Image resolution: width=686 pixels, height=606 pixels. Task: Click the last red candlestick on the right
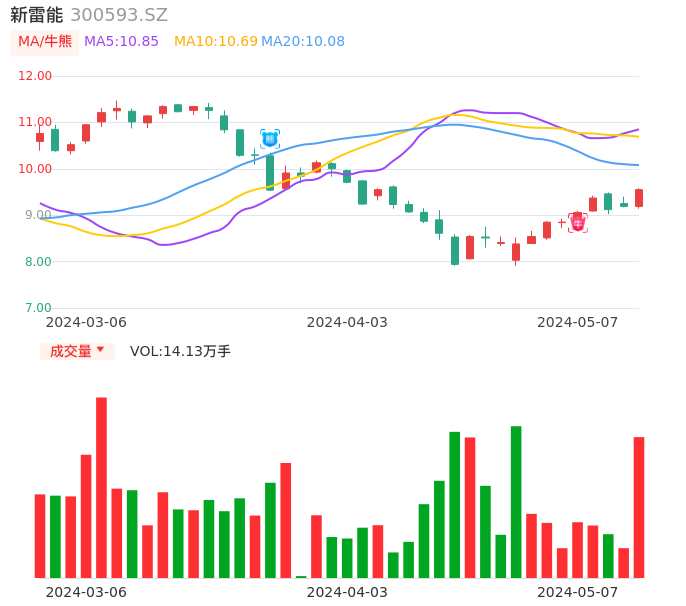point(639,198)
